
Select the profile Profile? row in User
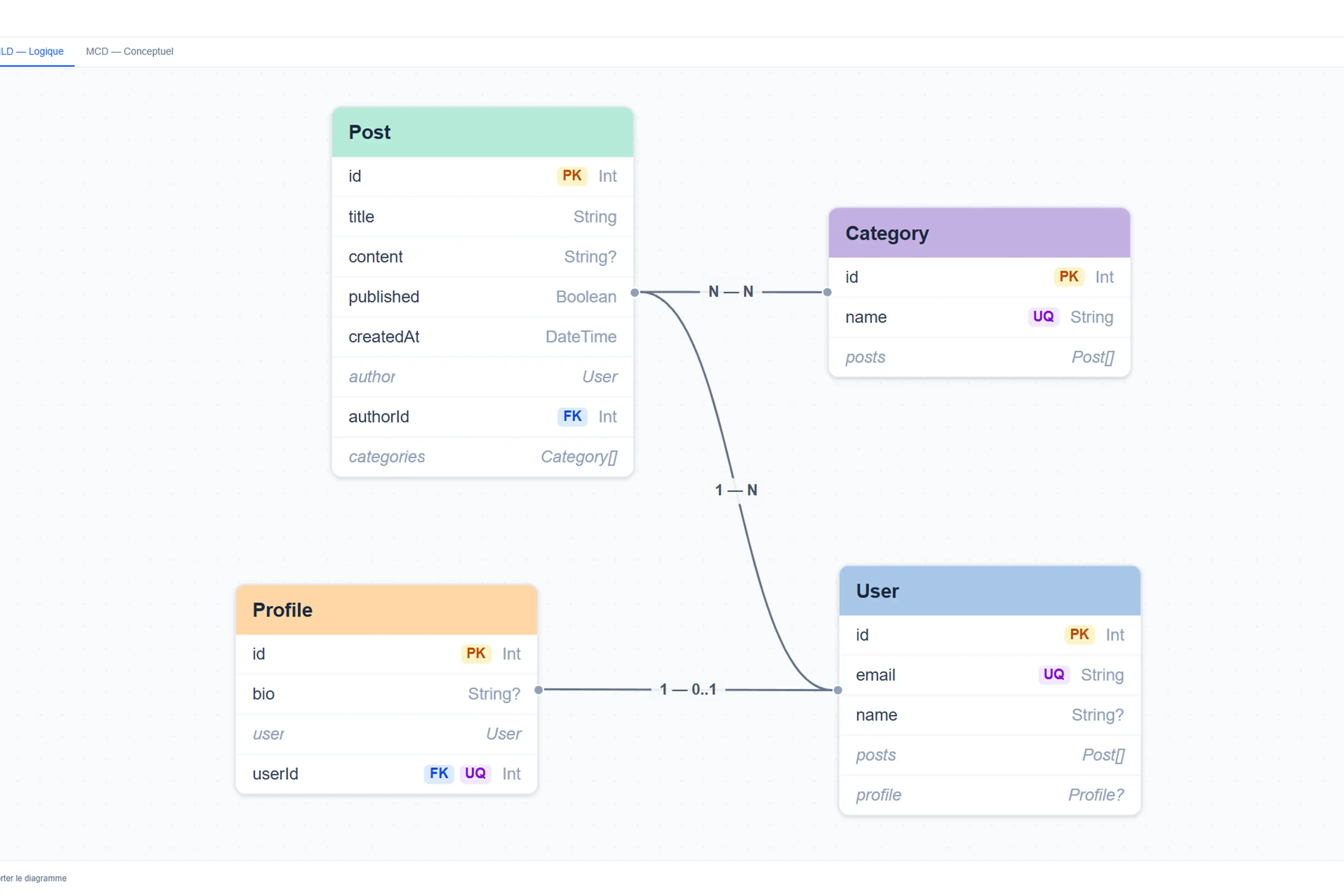989,795
